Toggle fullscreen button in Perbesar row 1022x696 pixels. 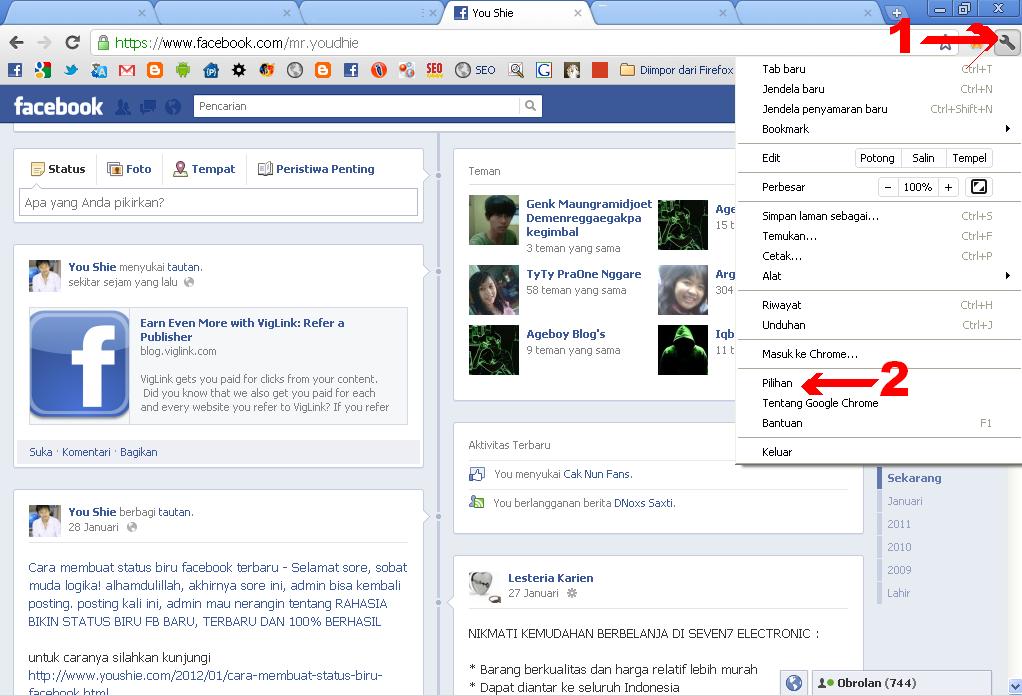click(x=979, y=187)
